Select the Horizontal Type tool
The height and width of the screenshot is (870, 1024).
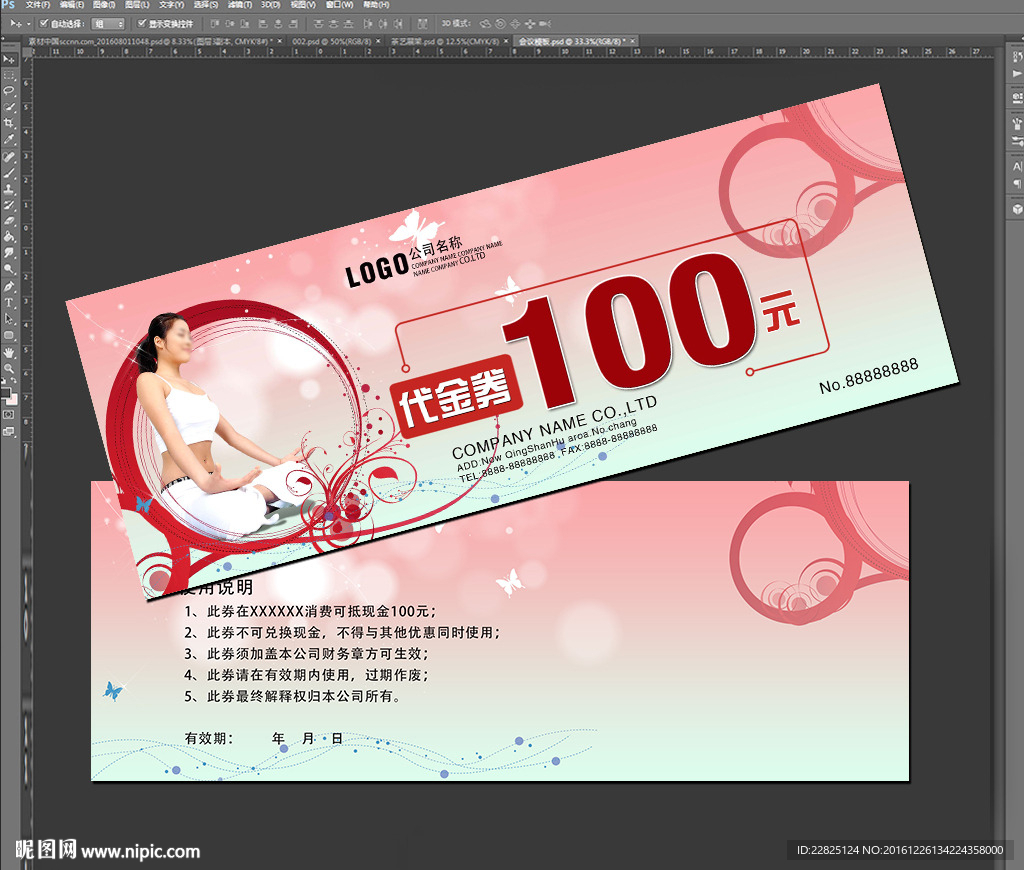9,303
